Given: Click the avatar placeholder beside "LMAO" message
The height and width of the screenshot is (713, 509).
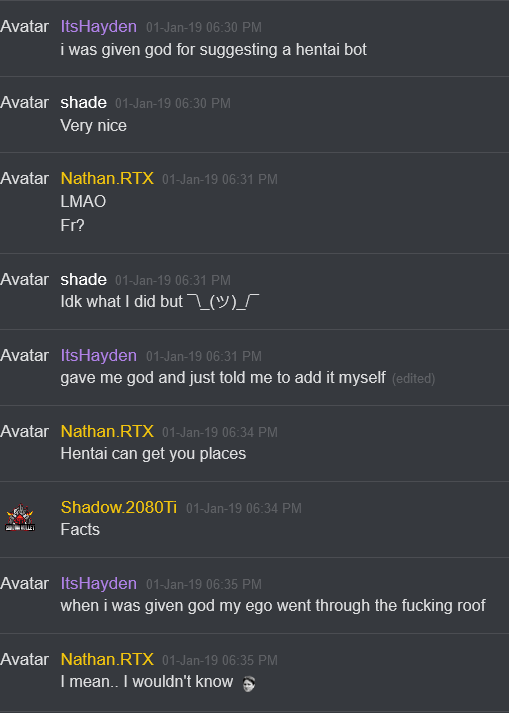Looking at the screenshot, I should [x=25, y=178].
